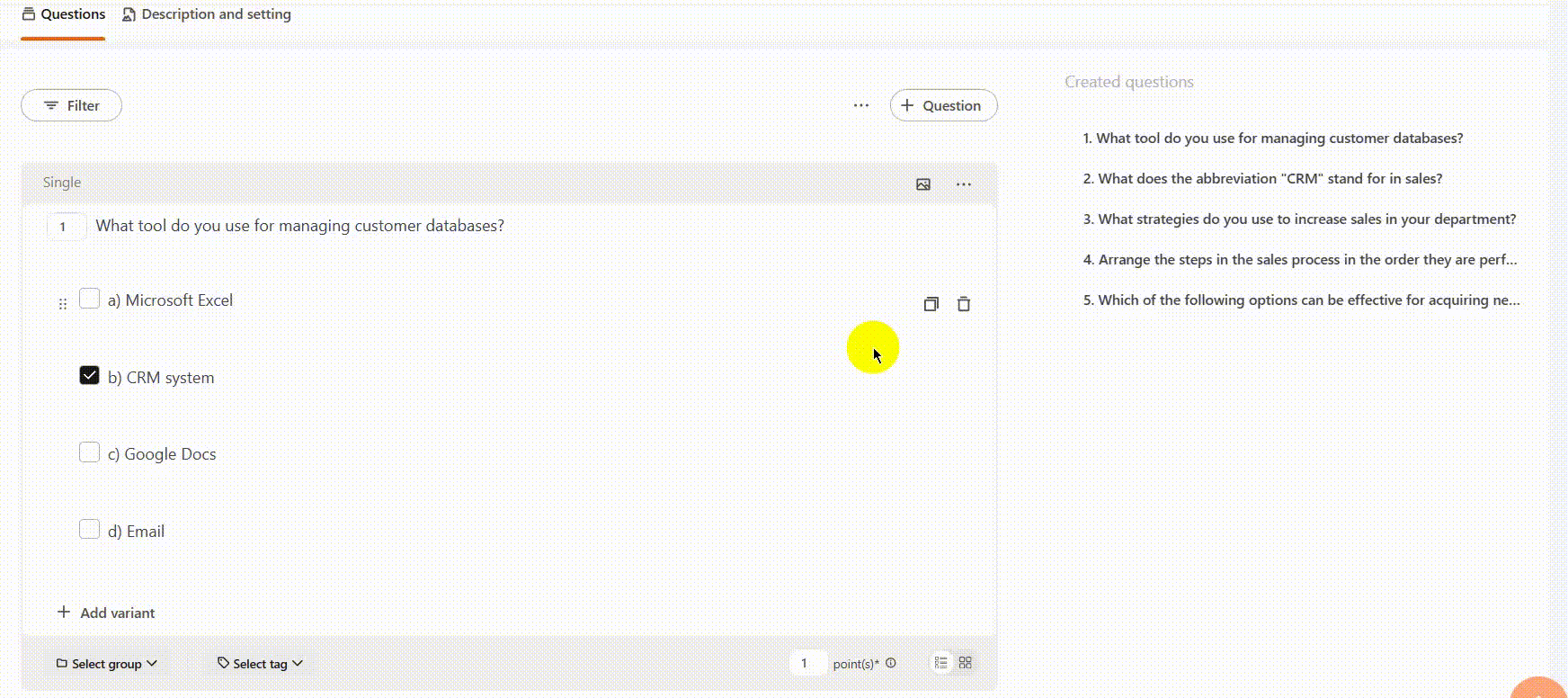Switch to Description and setting tab
The width and height of the screenshot is (1568, 698).
[x=207, y=14]
